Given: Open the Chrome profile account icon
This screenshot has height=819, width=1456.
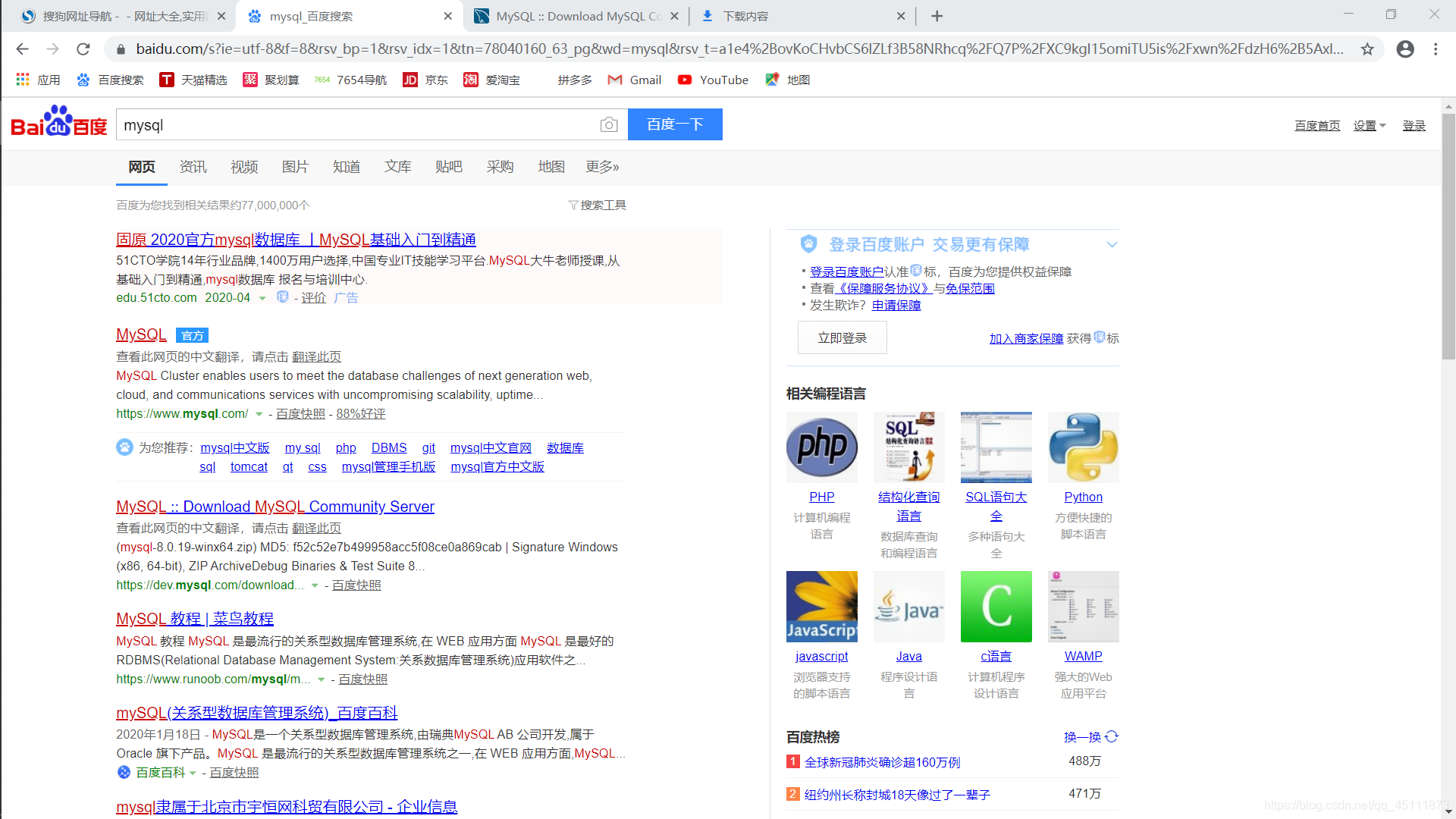Looking at the screenshot, I should tap(1405, 49).
